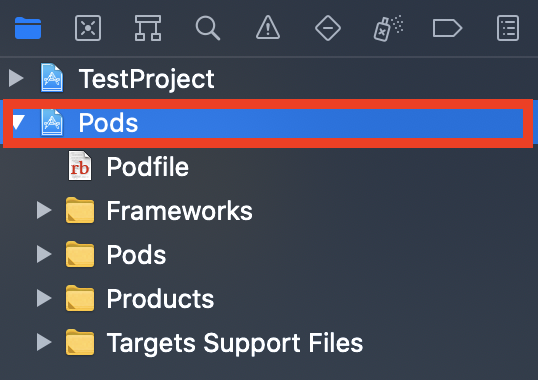Show the Breakpoint navigator icon
This screenshot has width=538, height=380.
(x=447, y=28)
